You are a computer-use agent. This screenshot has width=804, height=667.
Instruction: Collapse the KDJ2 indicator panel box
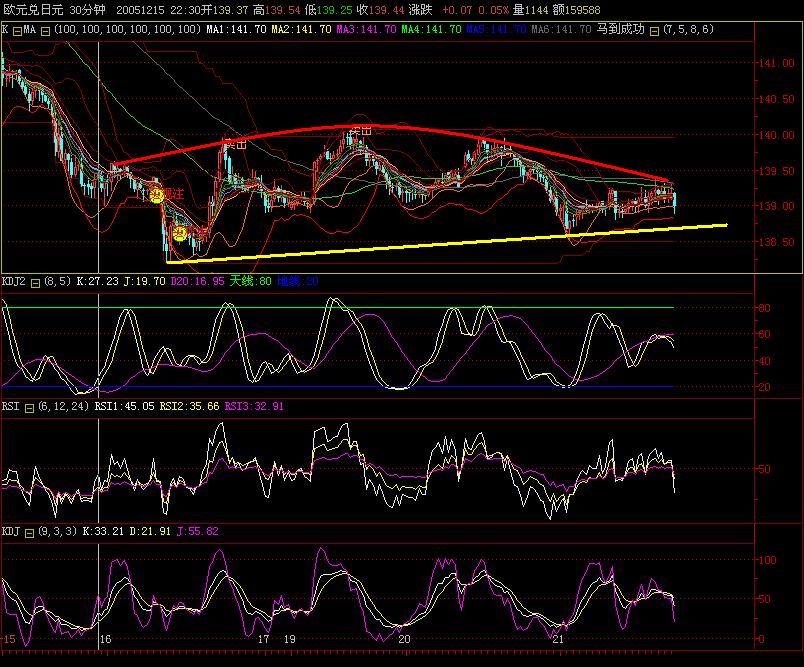tap(35, 283)
